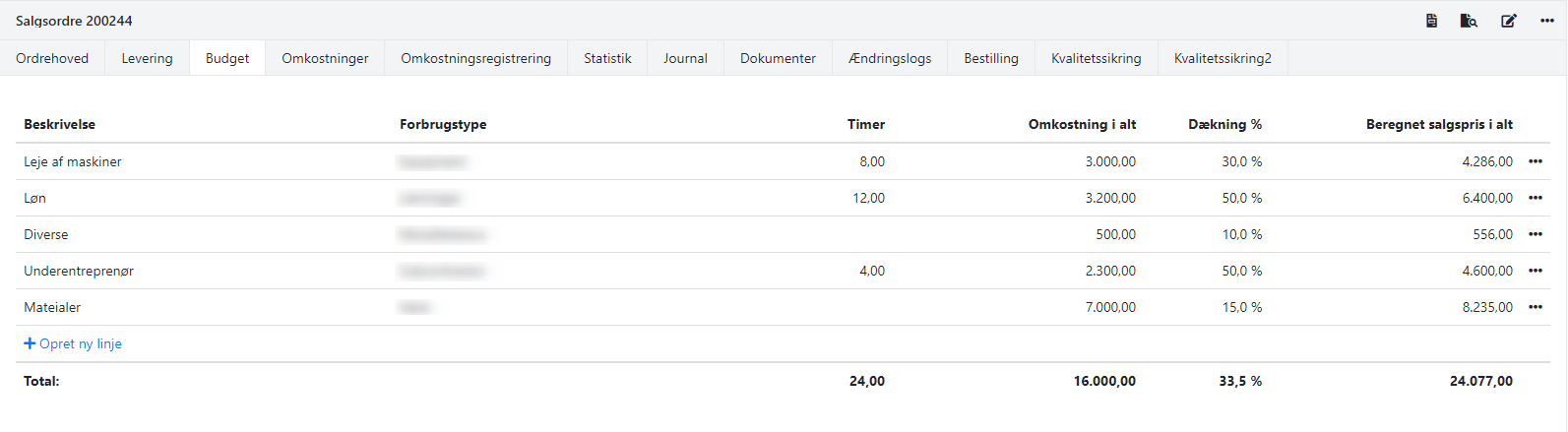
Task: View the Ændringslogs tab
Action: pos(890,58)
